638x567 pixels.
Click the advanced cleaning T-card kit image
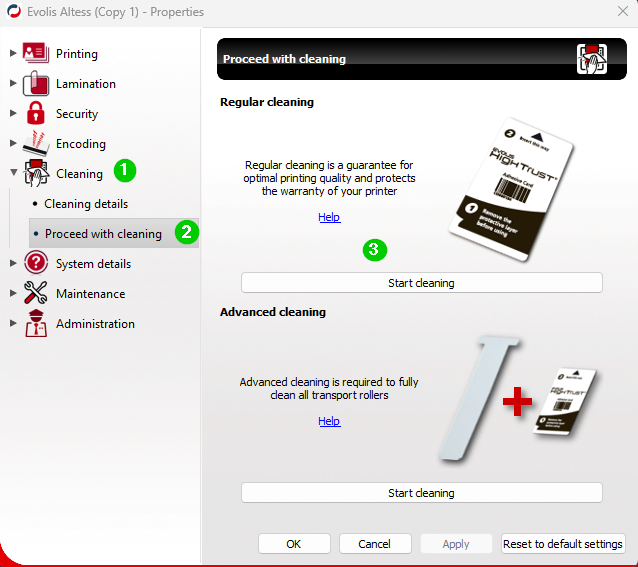518,399
